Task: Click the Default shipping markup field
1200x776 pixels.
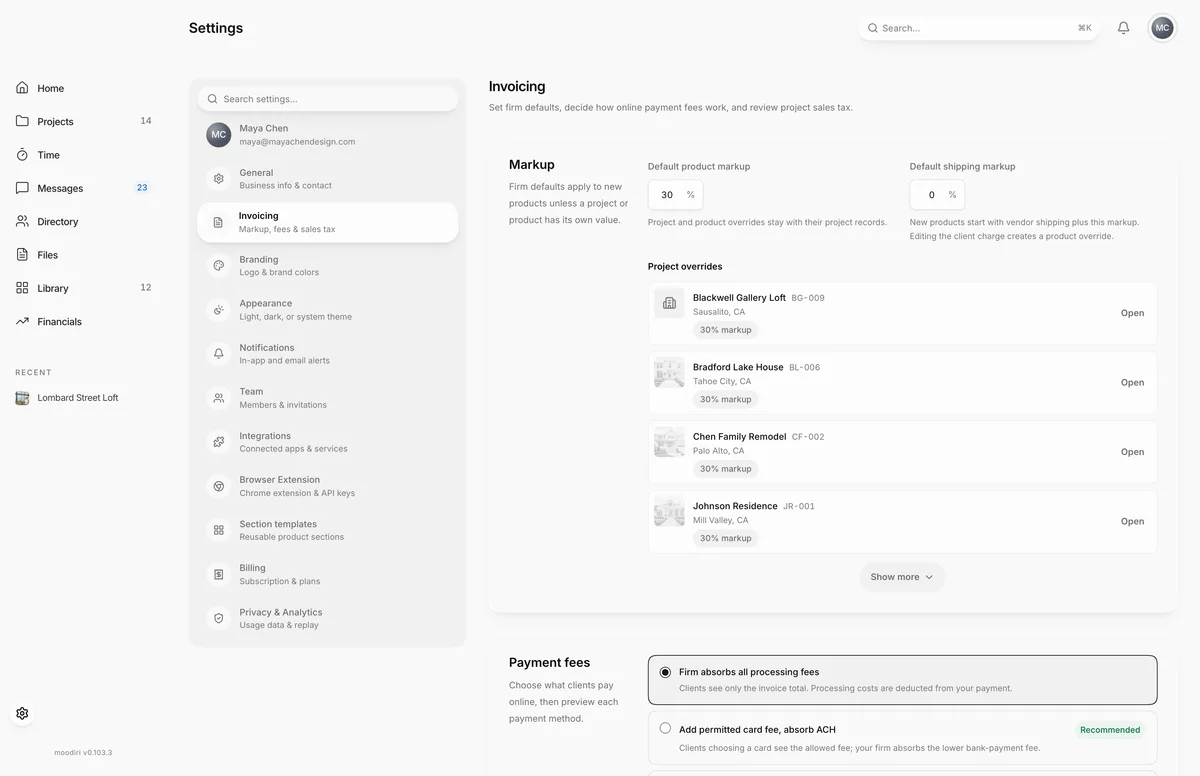Action: 937,195
